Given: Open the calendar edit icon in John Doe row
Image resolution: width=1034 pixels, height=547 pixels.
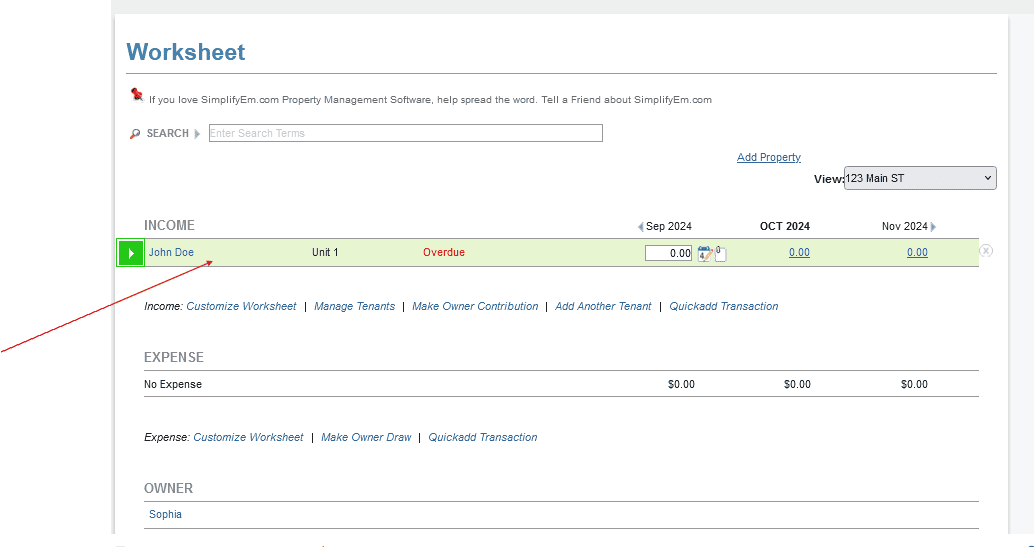Looking at the screenshot, I should coord(704,253).
